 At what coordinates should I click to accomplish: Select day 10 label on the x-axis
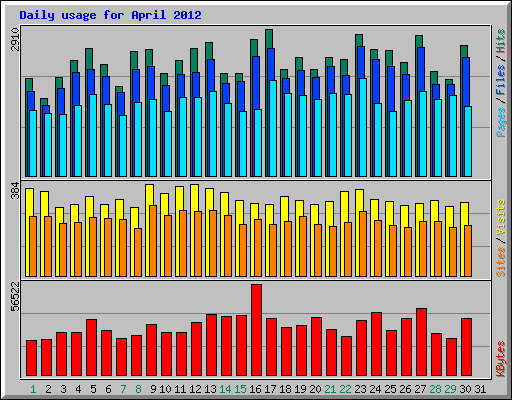[x=165, y=389]
